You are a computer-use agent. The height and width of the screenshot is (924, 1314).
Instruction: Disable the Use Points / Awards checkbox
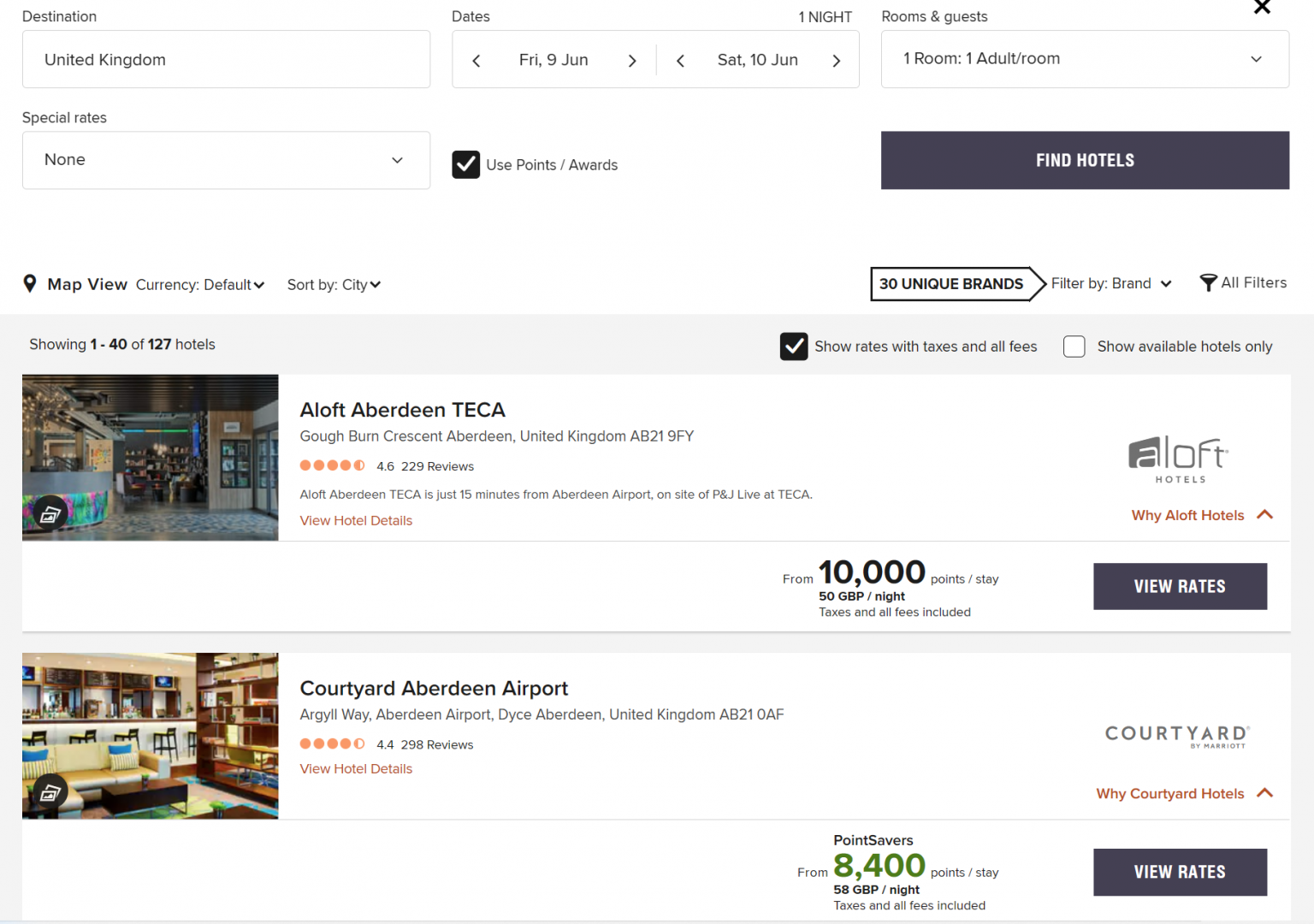tap(465, 164)
